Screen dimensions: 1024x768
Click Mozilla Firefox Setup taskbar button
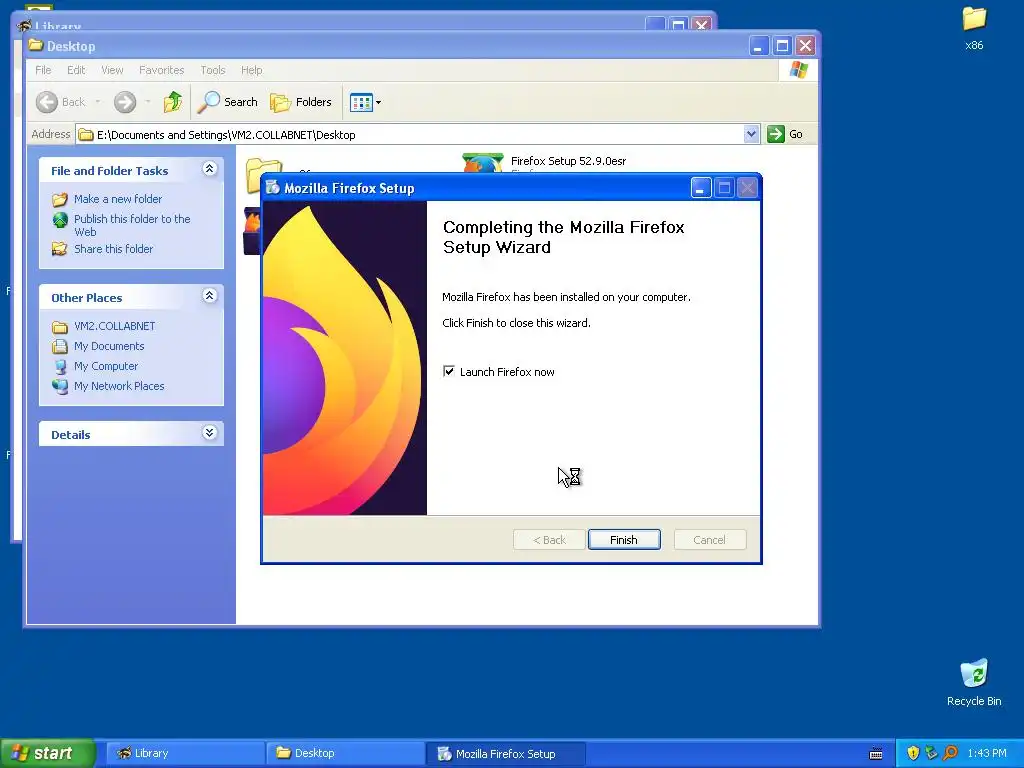pos(505,753)
